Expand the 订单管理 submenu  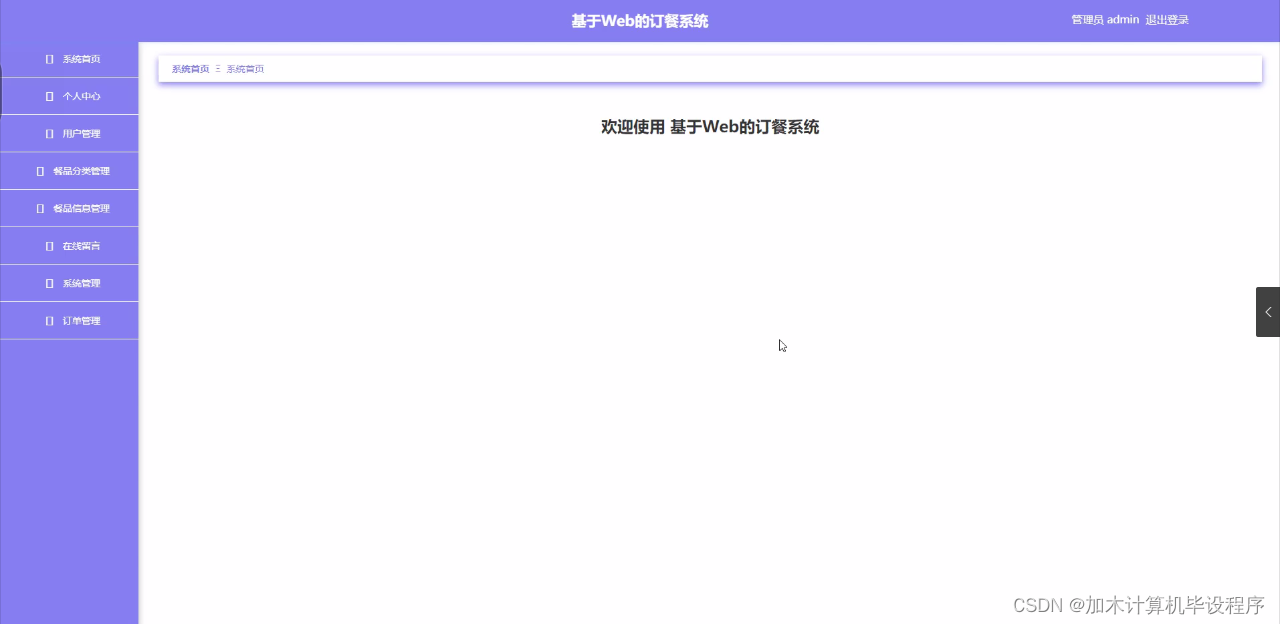point(80,320)
